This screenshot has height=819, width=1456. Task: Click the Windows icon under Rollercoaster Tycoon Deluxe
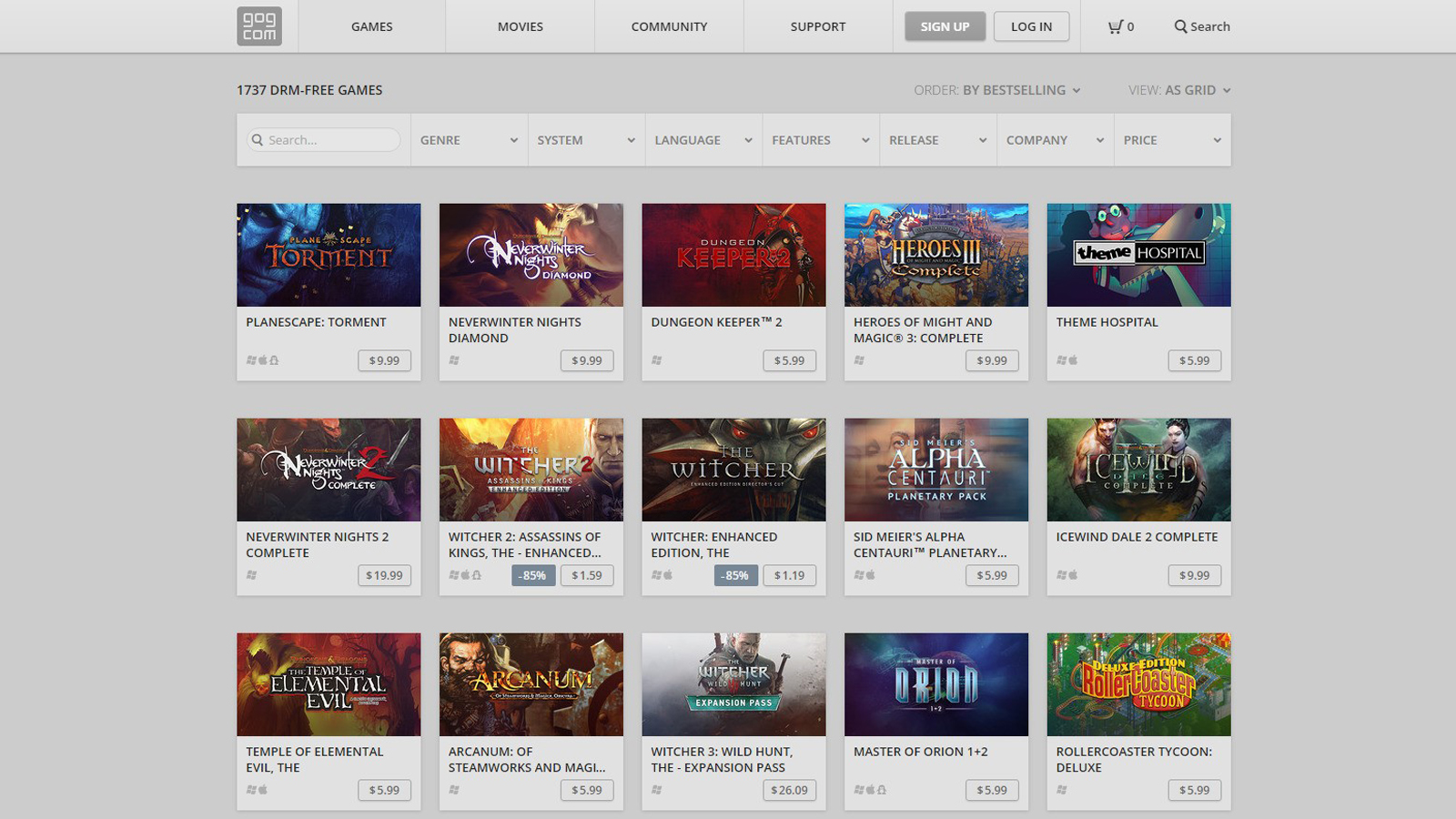(x=1061, y=790)
